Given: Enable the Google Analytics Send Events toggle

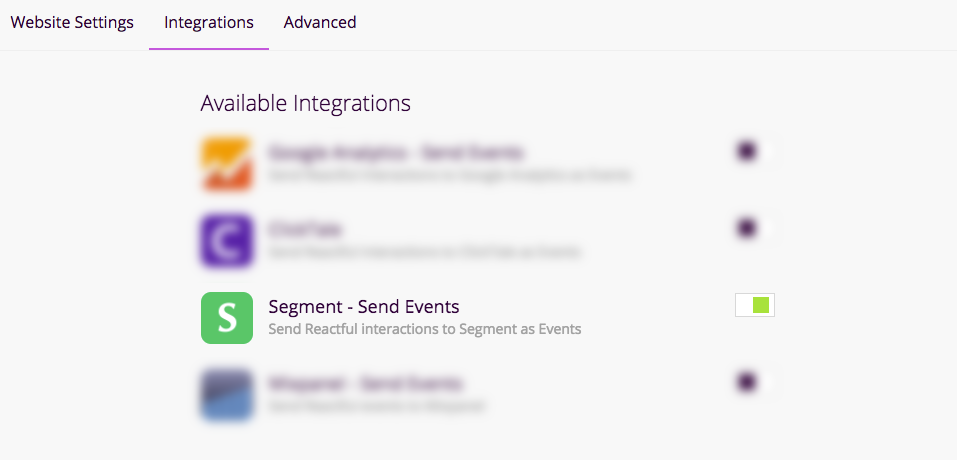Looking at the screenshot, I should [754, 152].
